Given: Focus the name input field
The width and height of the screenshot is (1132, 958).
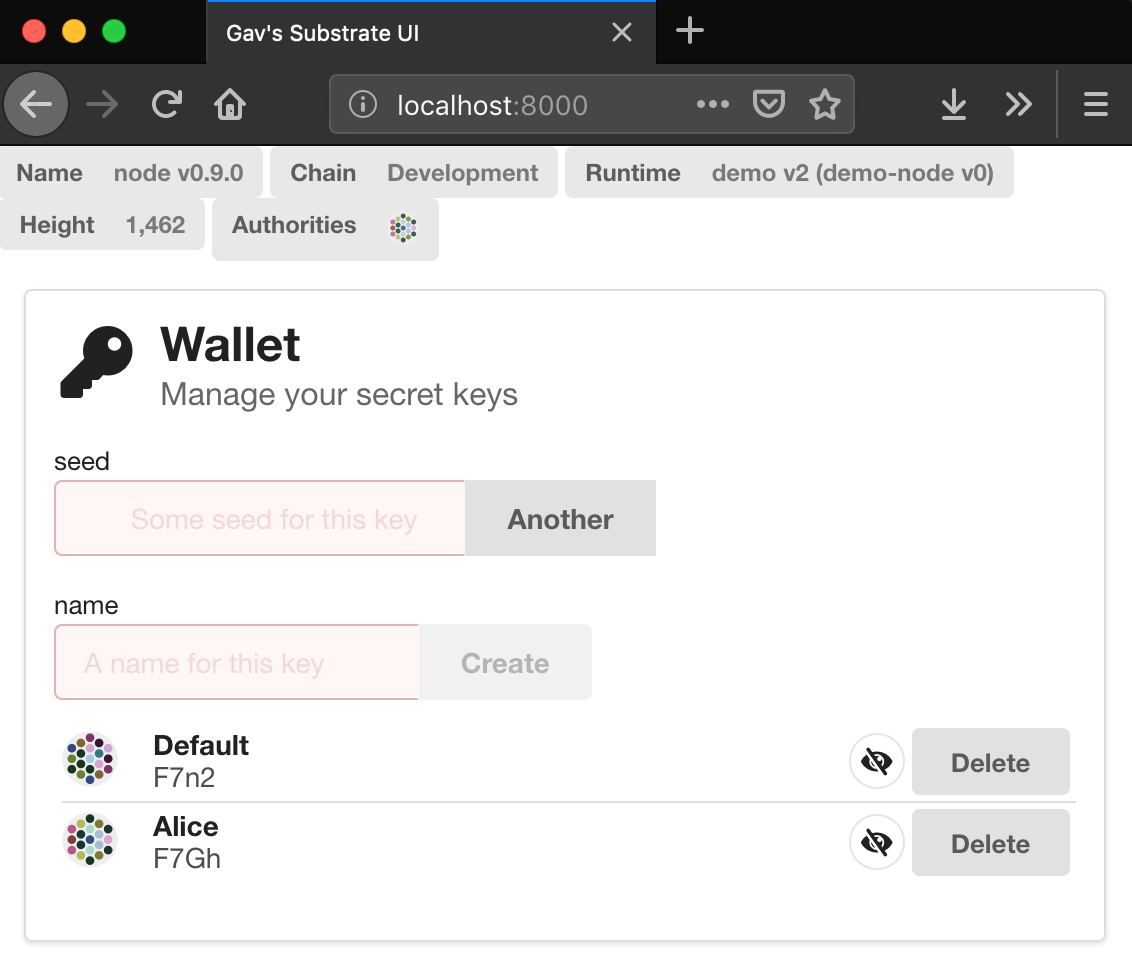Looking at the screenshot, I should click(237, 662).
